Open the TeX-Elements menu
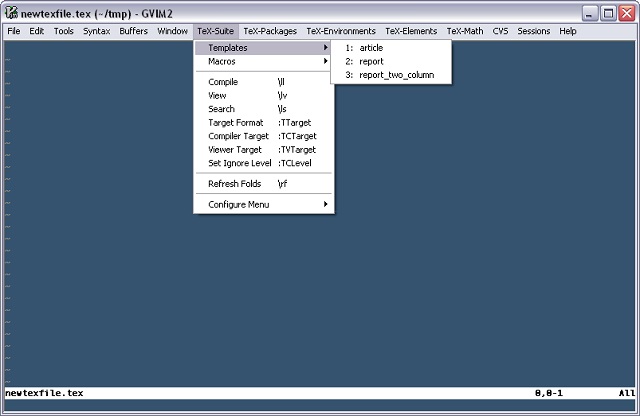Image resolution: width=640 pixels, height=416 pixels. pos(411,31)
